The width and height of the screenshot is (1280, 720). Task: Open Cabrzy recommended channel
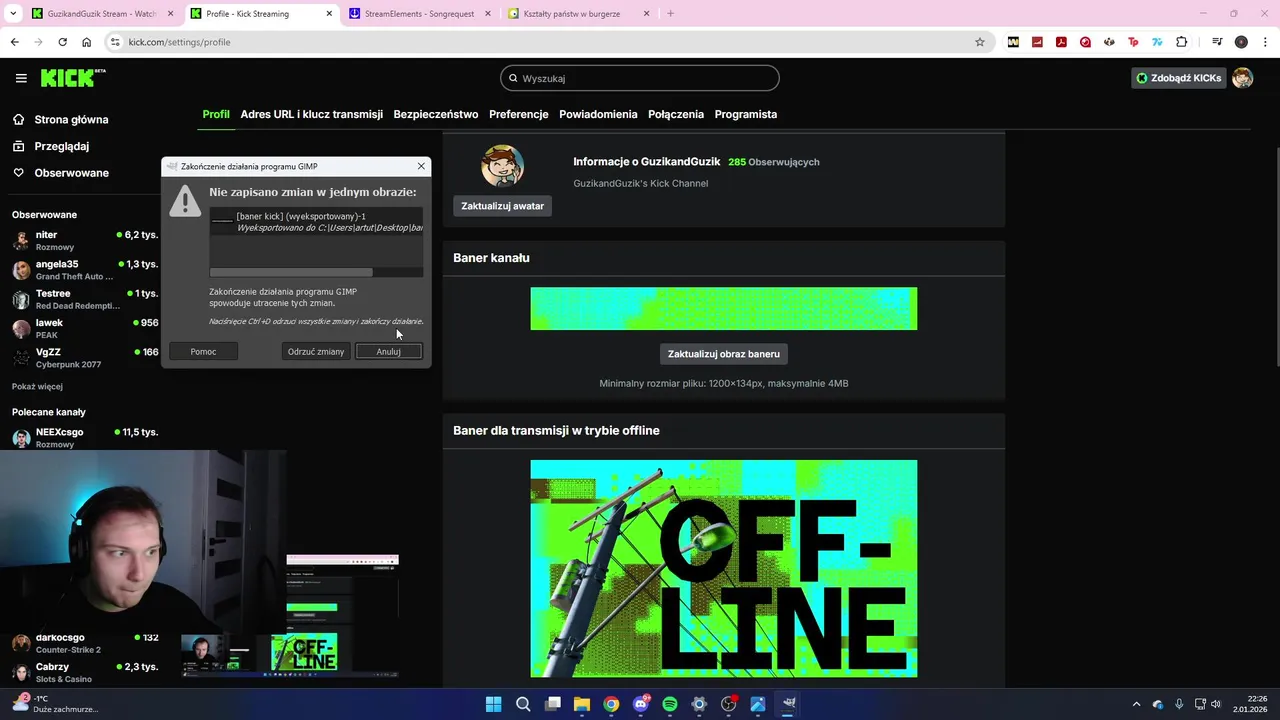(x=85, y=672)
